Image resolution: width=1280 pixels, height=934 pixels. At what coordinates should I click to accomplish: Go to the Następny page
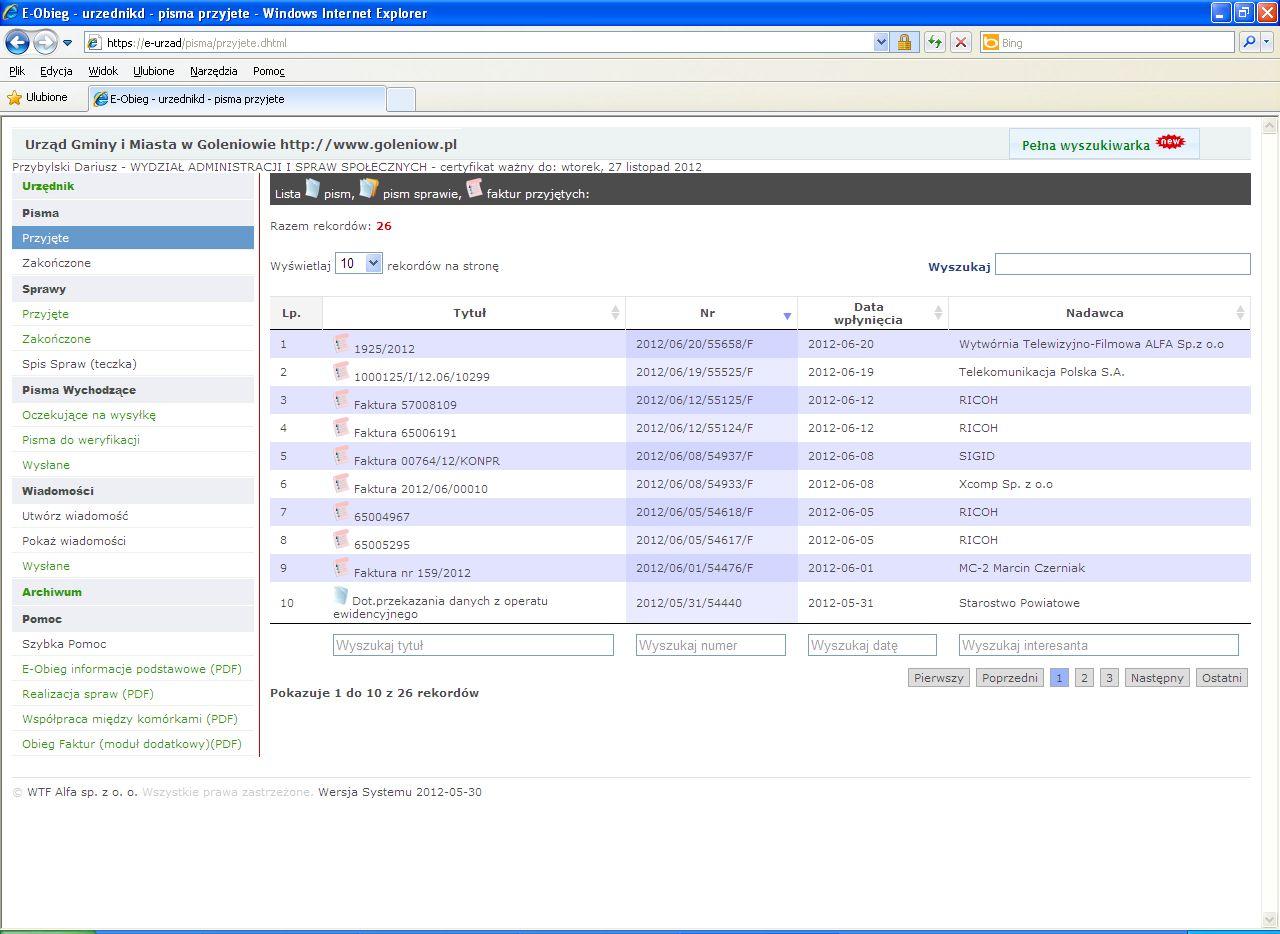(x=1157, y=678)
